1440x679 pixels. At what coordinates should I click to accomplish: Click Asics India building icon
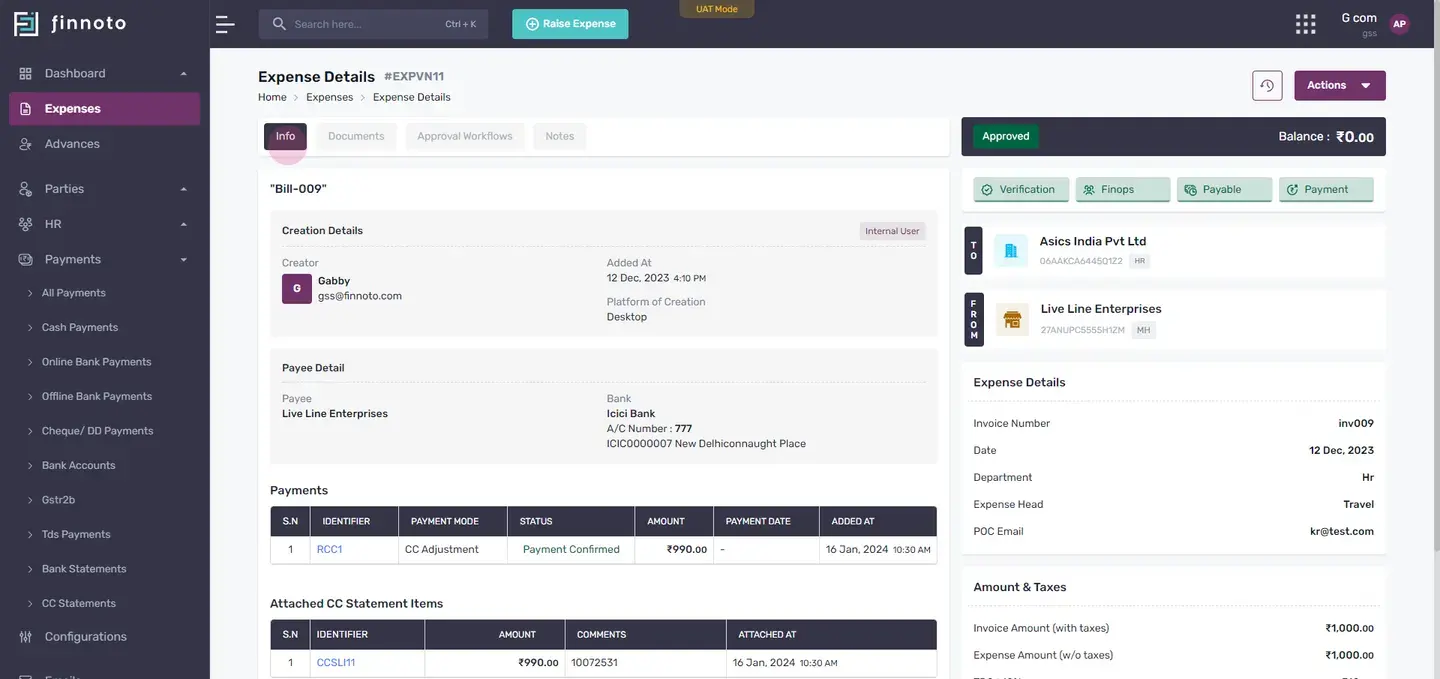tap(1011, 251)
